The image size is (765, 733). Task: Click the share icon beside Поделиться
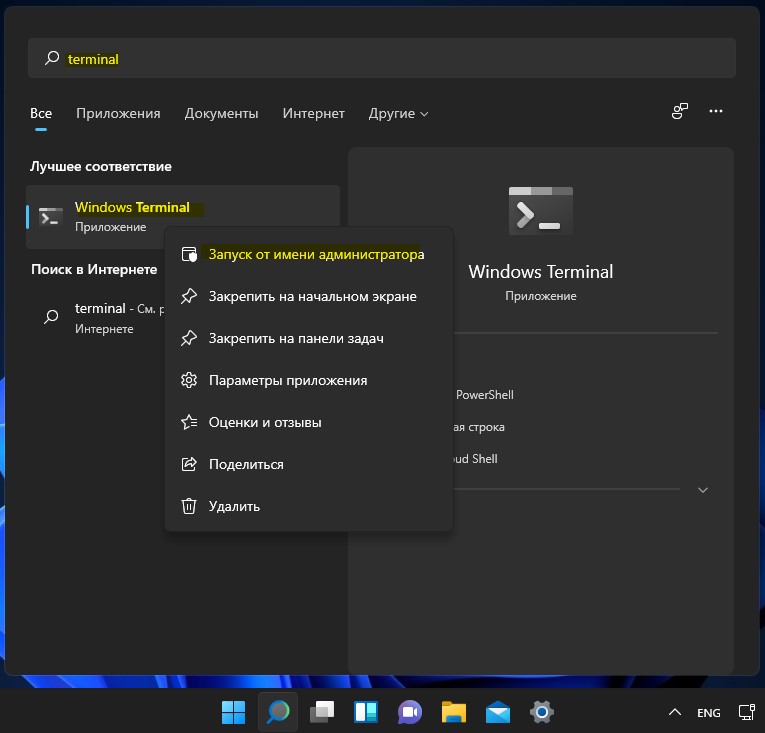[x=189, y=464]
